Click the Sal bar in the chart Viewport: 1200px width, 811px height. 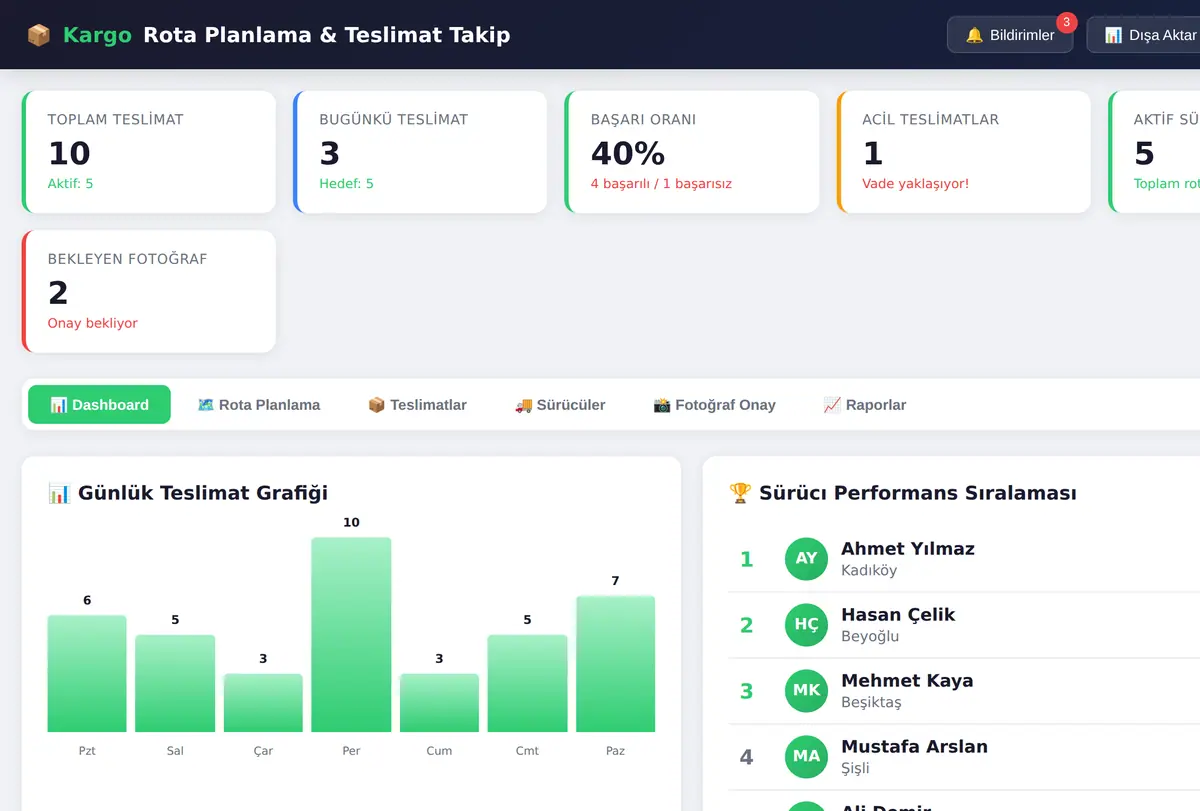pyautogui.click(x=175, y=683)
